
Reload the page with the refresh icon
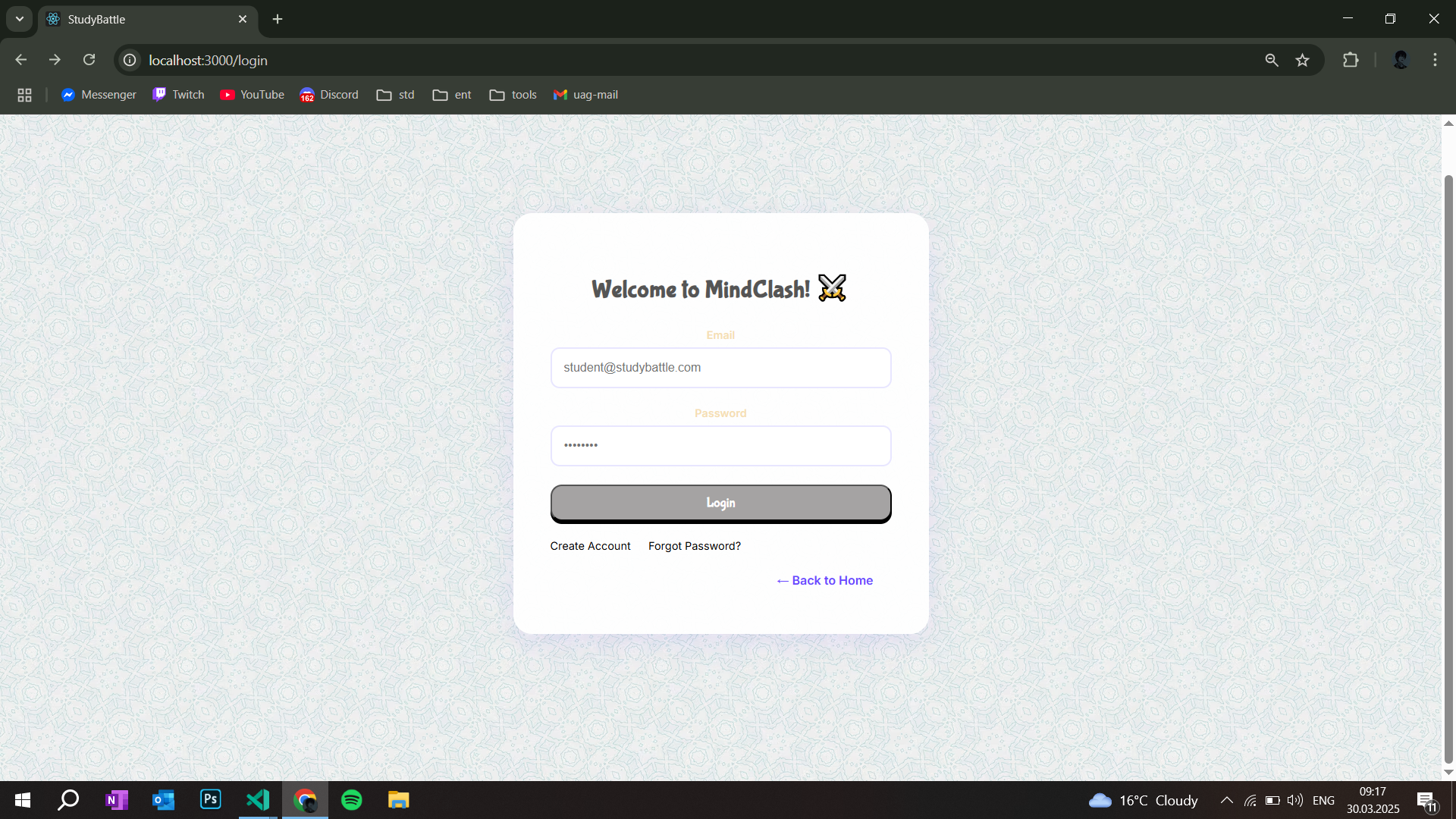click(x=89, y=60)
